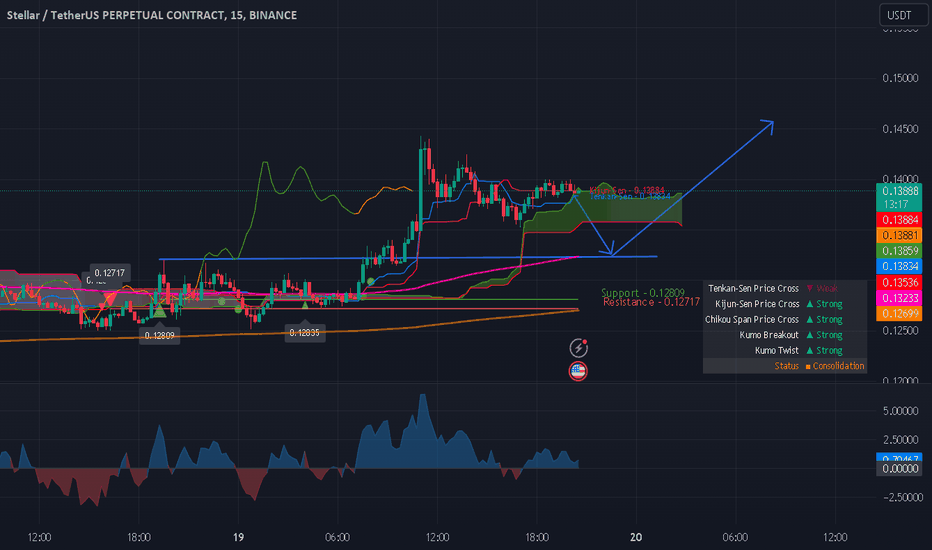The height and width of the screenshot is (550, 932).
Task: Click the Kumo Twist row
Action: pos(785,350)
